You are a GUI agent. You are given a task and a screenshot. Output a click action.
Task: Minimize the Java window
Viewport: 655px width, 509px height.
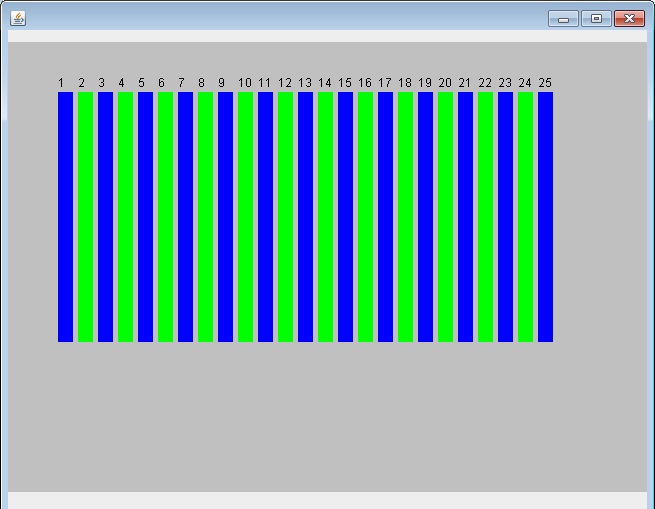click(x=563, y=18)
